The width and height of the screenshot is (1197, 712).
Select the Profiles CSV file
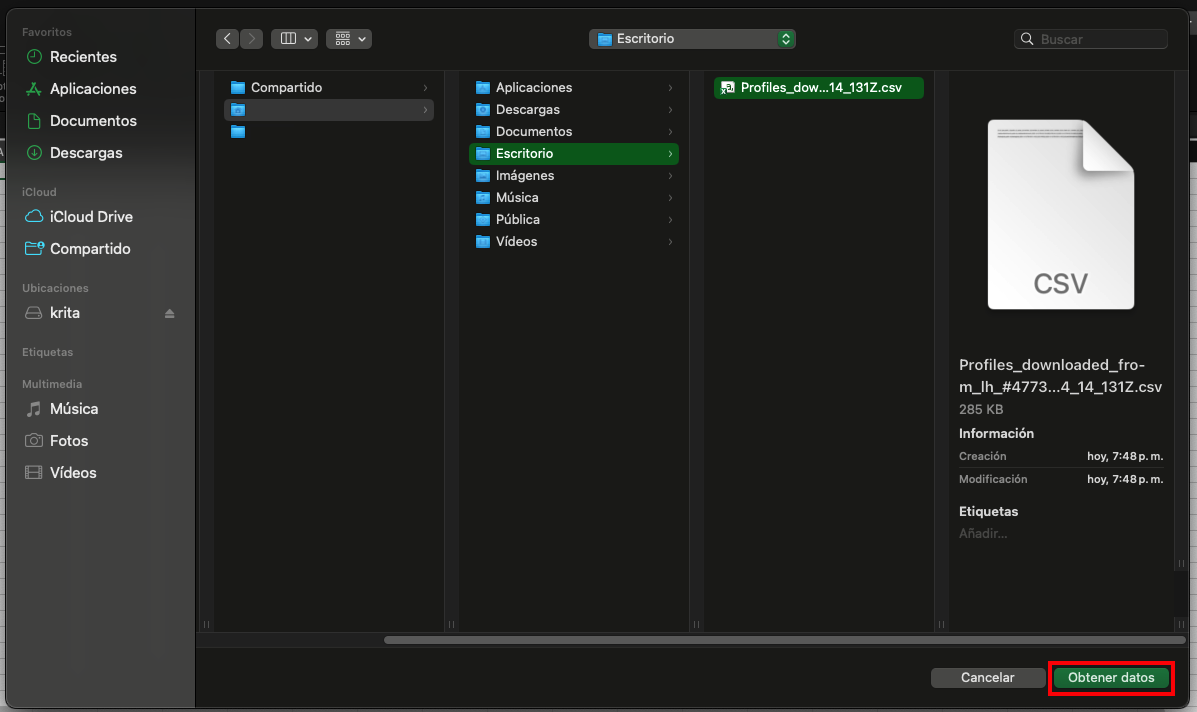click(x=820, y=88)
